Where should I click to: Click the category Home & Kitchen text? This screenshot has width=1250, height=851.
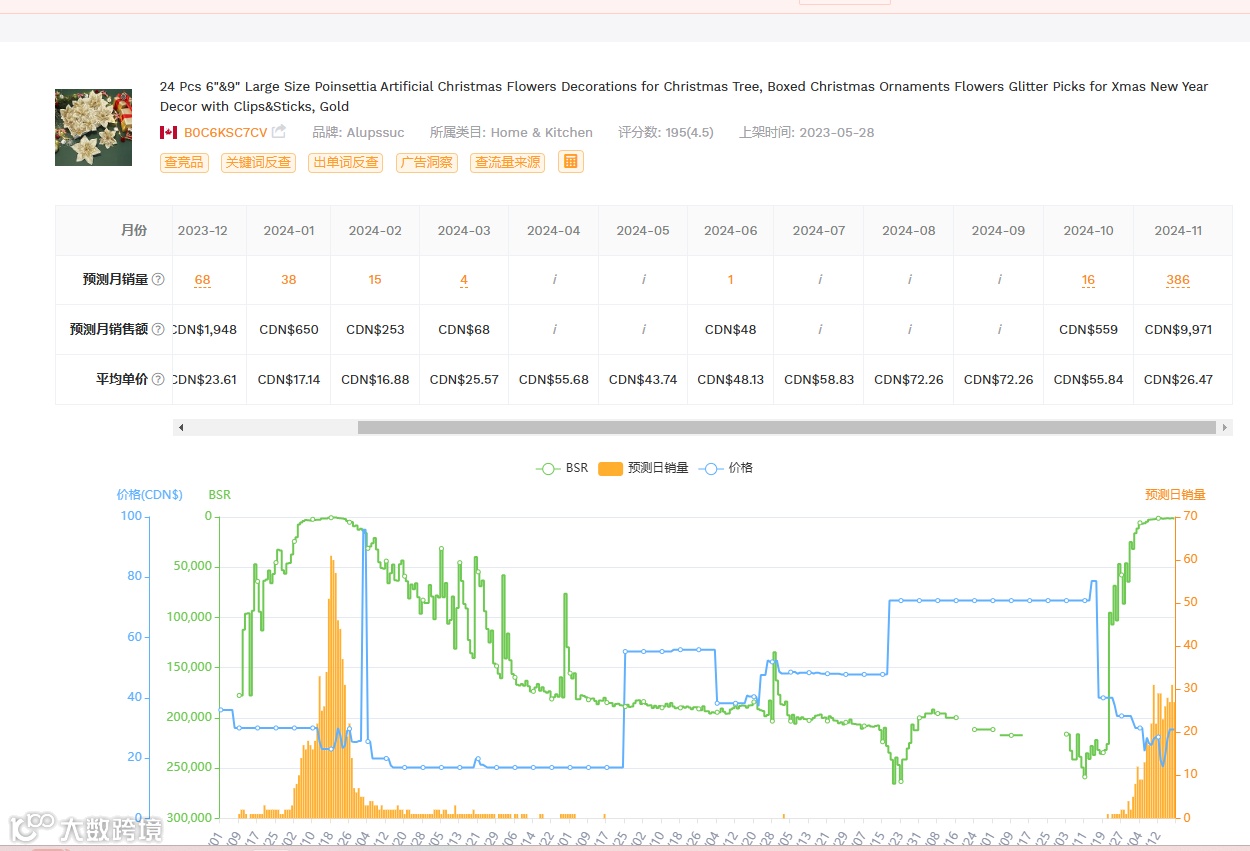541,132
